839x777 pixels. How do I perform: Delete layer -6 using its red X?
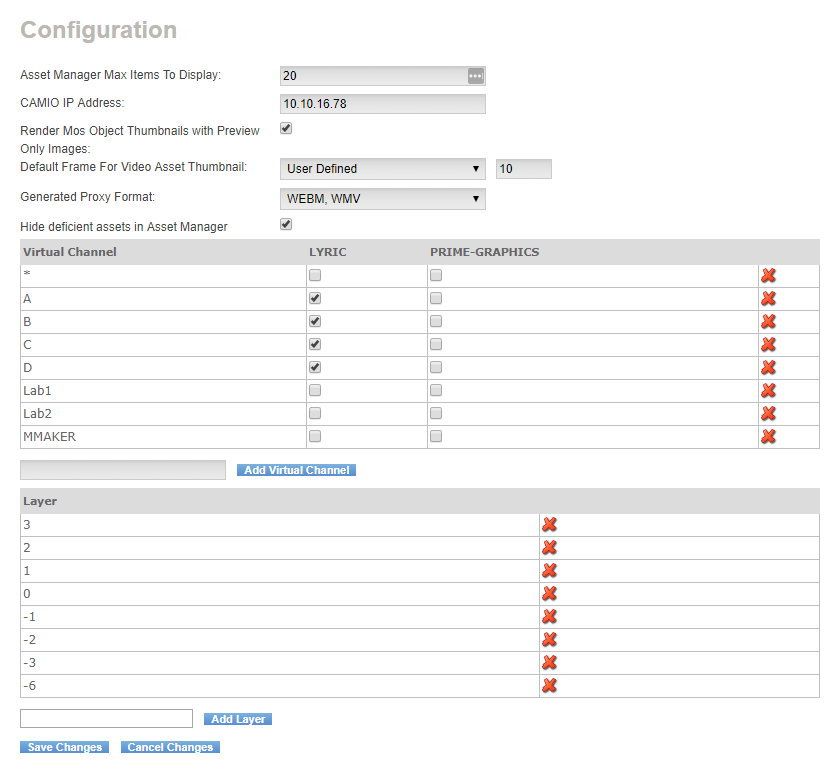click(549, 685)
